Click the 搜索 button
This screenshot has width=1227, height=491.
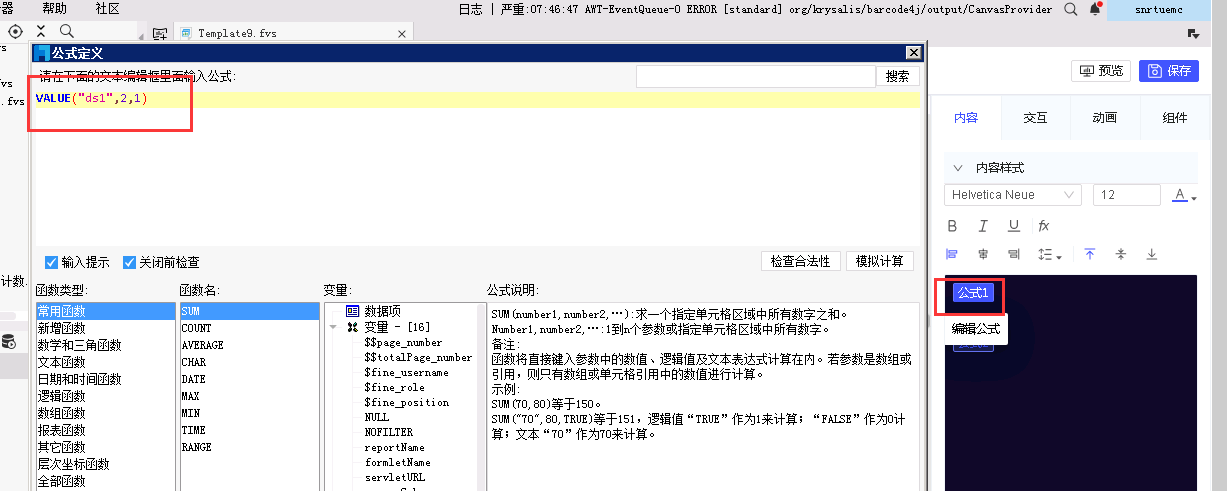tap(898, 76)
